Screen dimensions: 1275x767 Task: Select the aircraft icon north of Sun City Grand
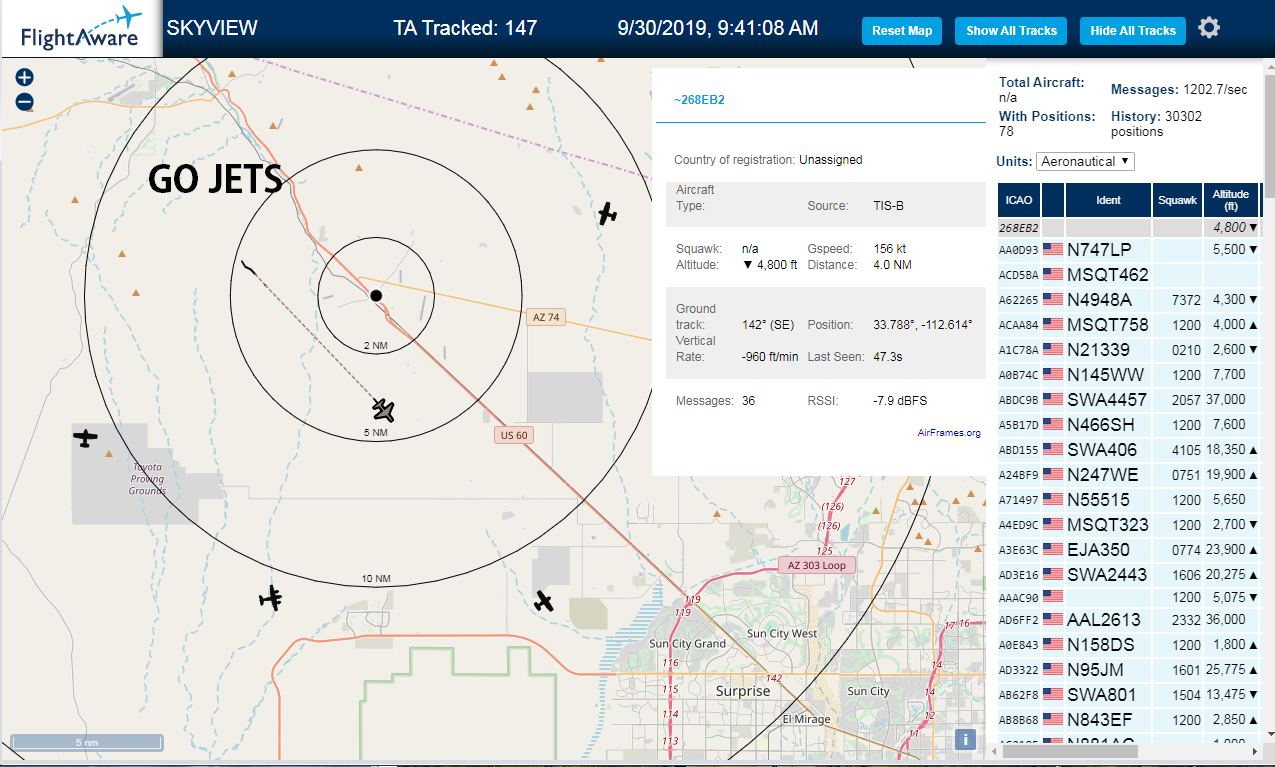(x=543, y=600)
